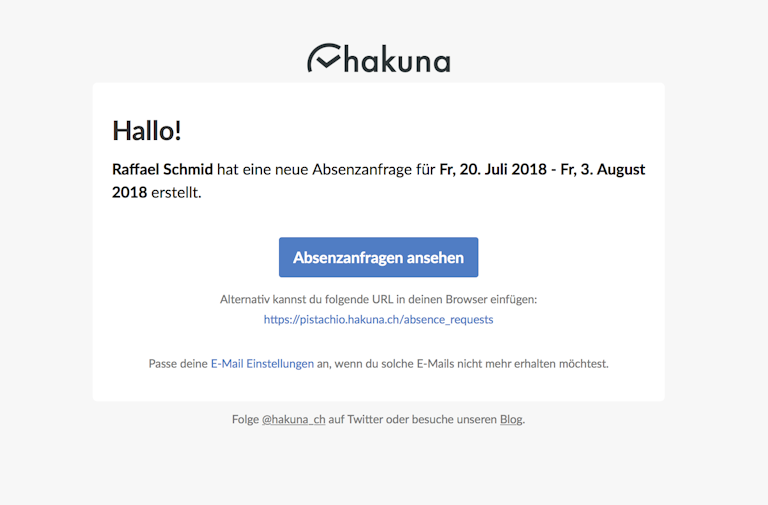Click the word Absenzanfrage in the message
The width and height of the screenshot is (768, 505).
[x=362, y=169]
